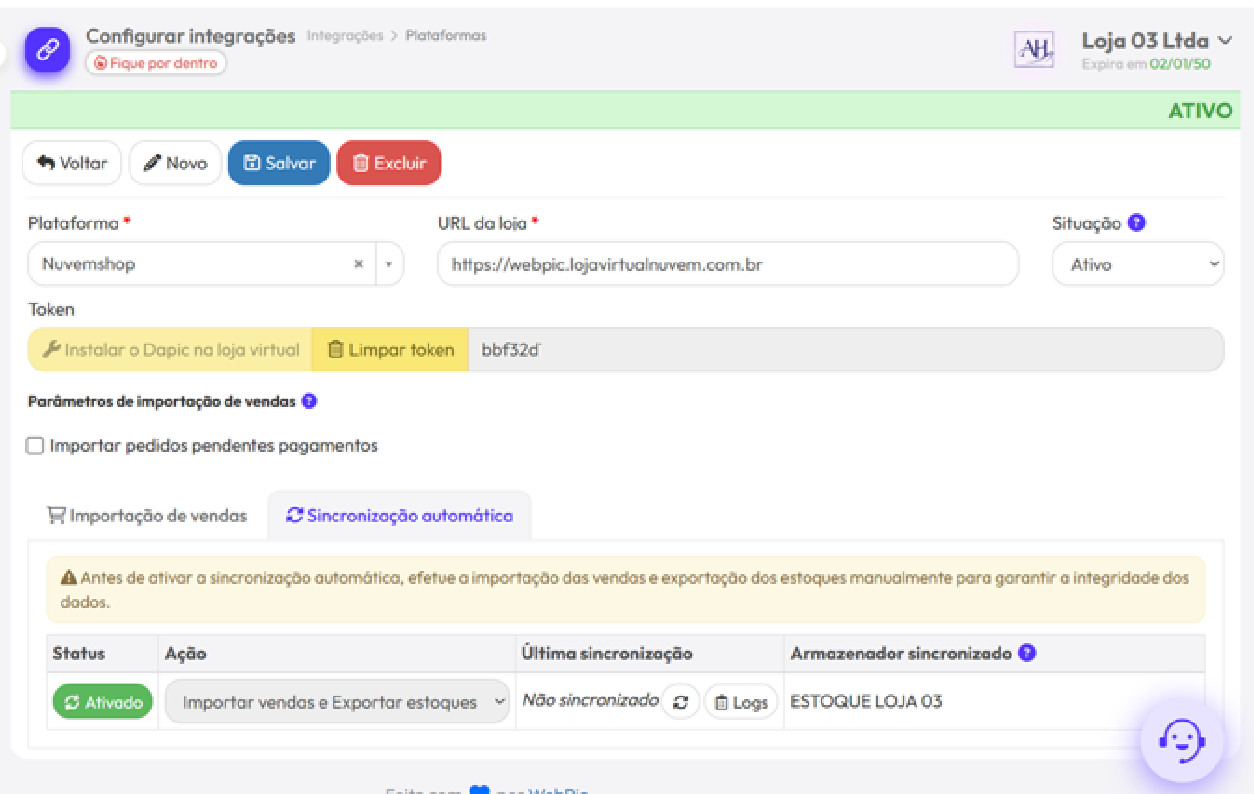Open the Situação dropdown set to Ativo
Image resolution: width=1254 pixels, height=794 pixels.
click(x=1137, y=263)
